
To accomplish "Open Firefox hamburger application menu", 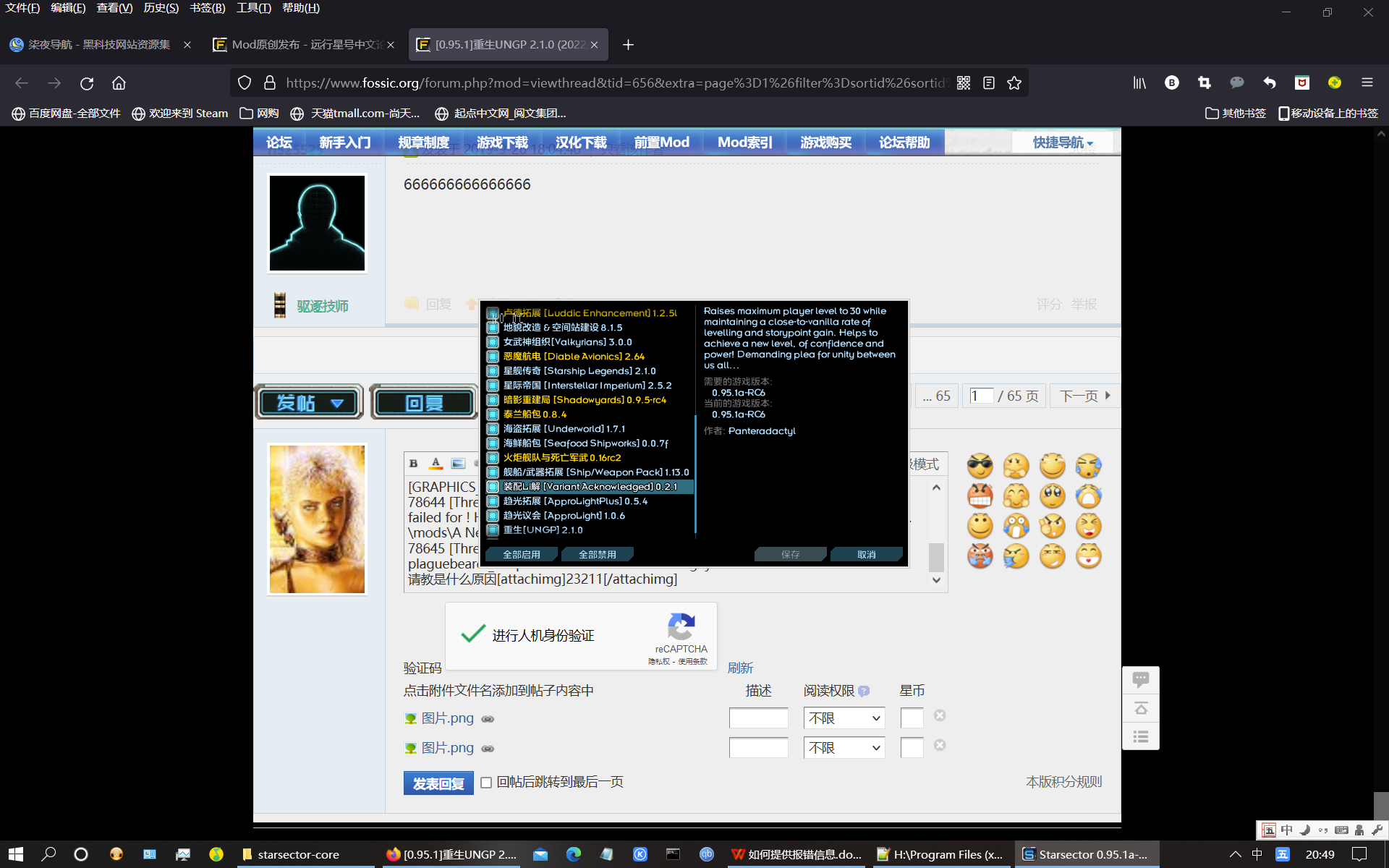I will pyautogui.click(x=1367, y=83).
